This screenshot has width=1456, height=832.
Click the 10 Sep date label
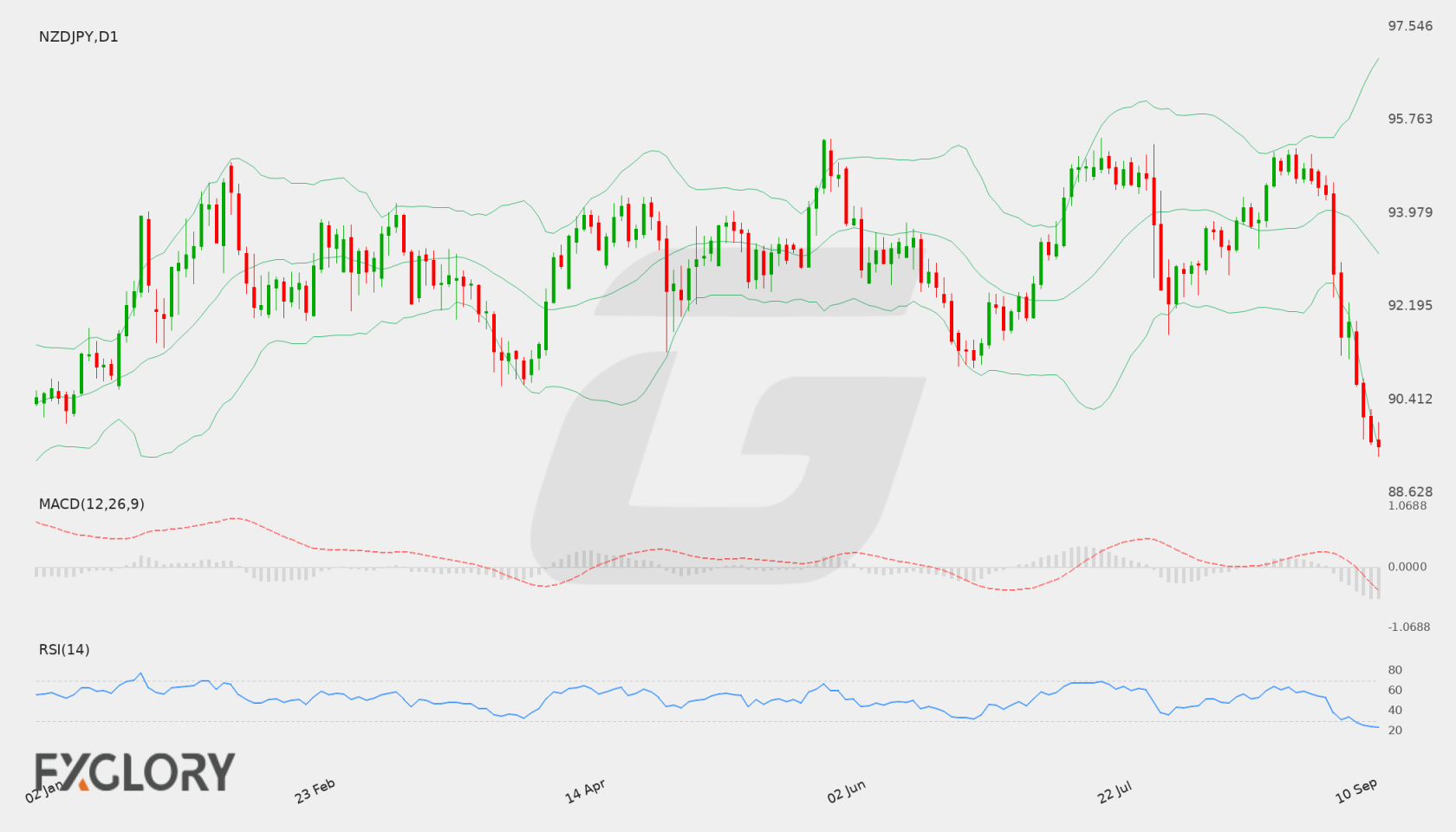click(1356, 790)
